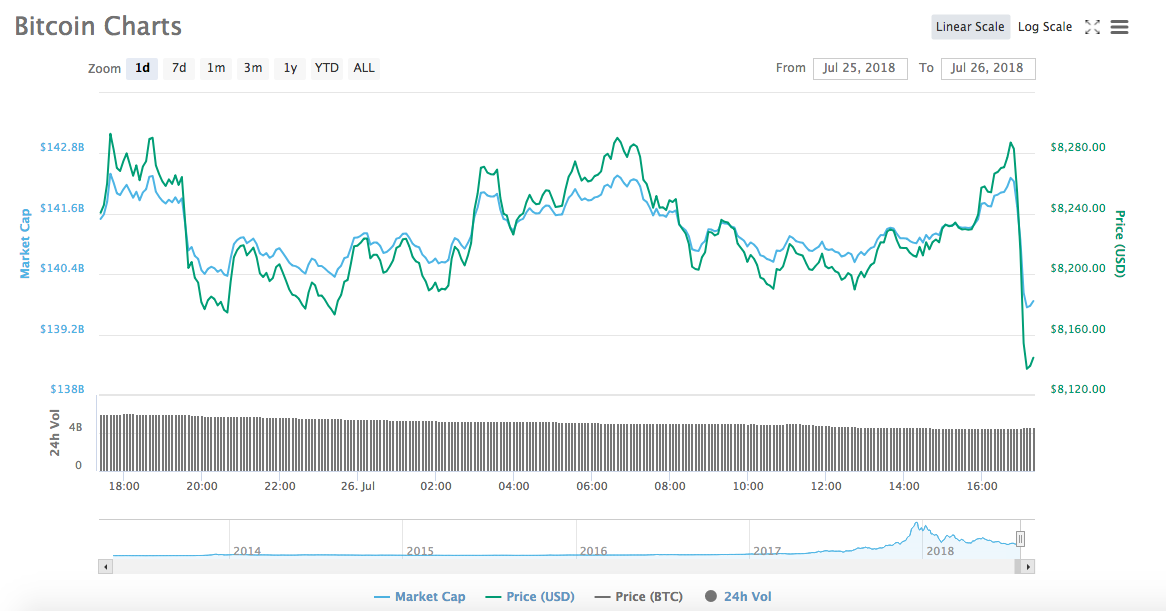Click the $8,120.00 price axis label

(1078, 389)
